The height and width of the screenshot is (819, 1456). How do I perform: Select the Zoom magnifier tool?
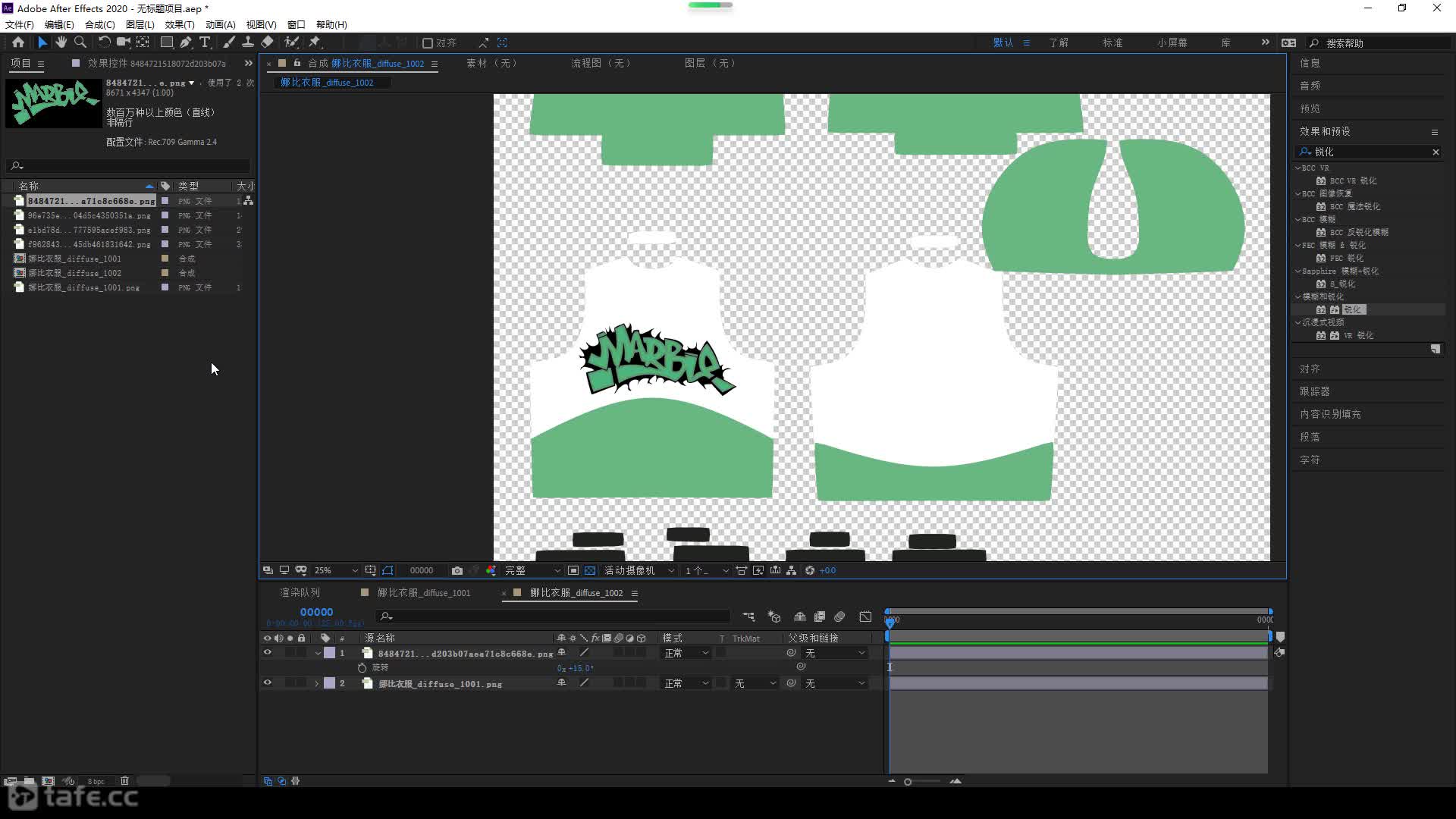(x=80, y=42)
